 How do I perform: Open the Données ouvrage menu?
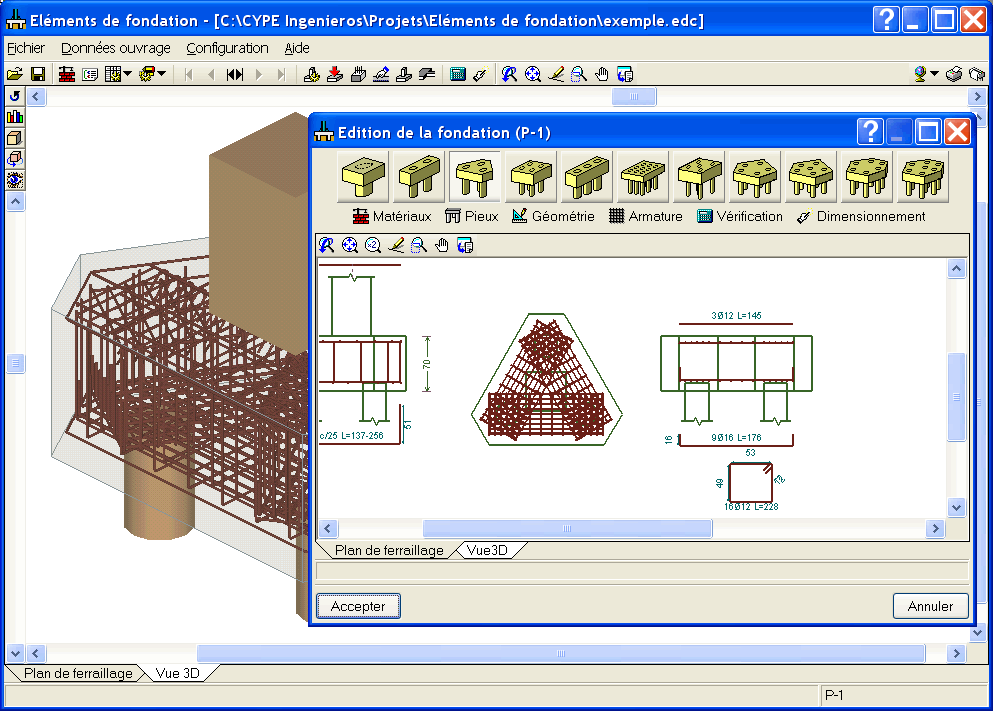click(116, 48)
